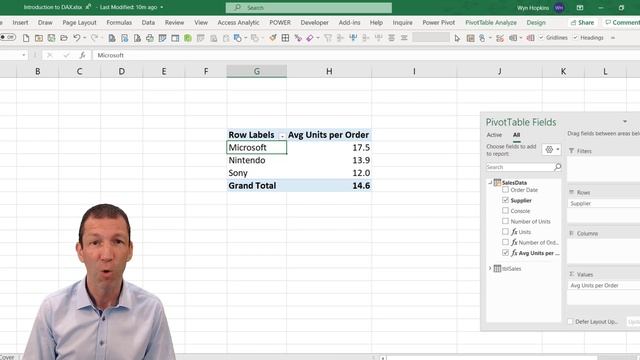Image resolution: width=640 pixels, height=360 pixels.
Task: Check the Units measure checkbox
Action: (505, 231)
